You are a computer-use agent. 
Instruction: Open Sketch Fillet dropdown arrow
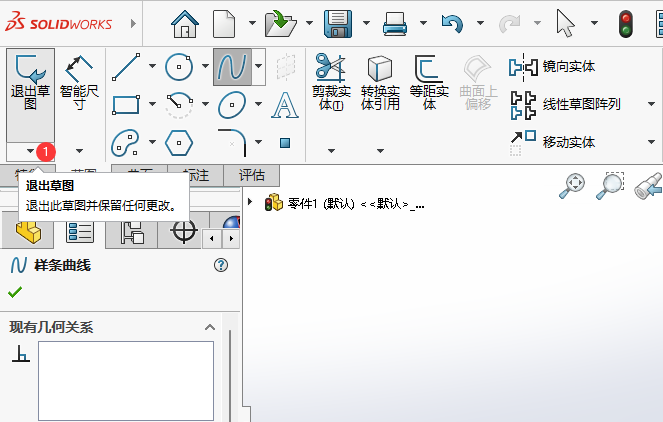click(258, 142)
